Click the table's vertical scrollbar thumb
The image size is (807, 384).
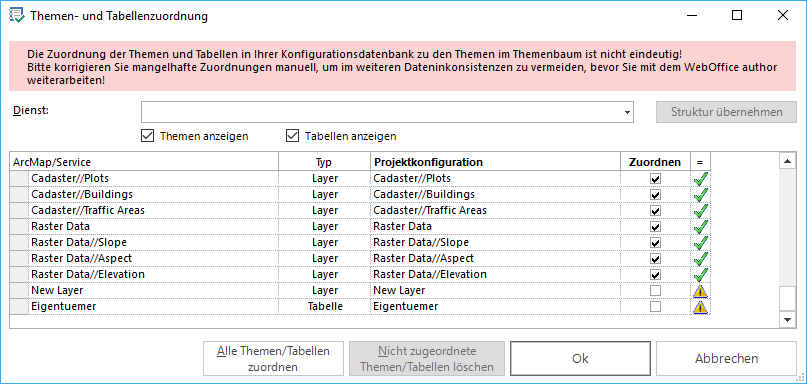coord(787,299)
